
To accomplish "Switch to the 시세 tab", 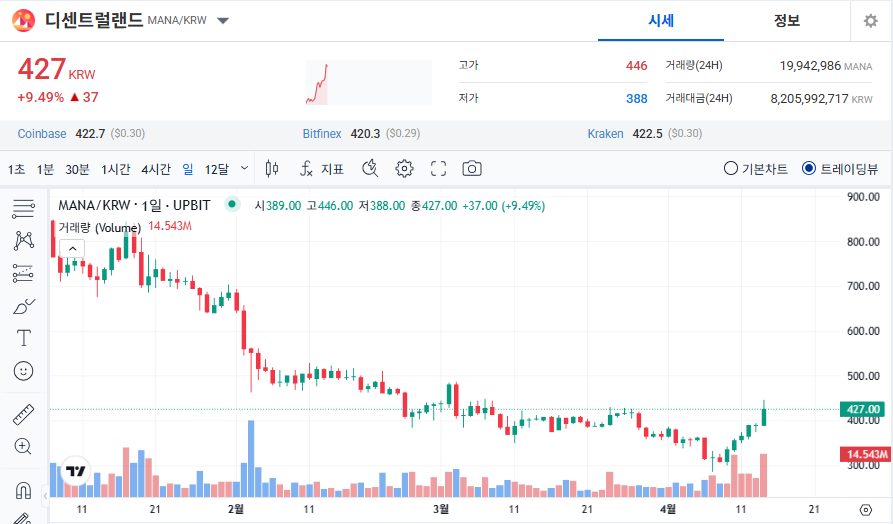I will click(661, 21).
